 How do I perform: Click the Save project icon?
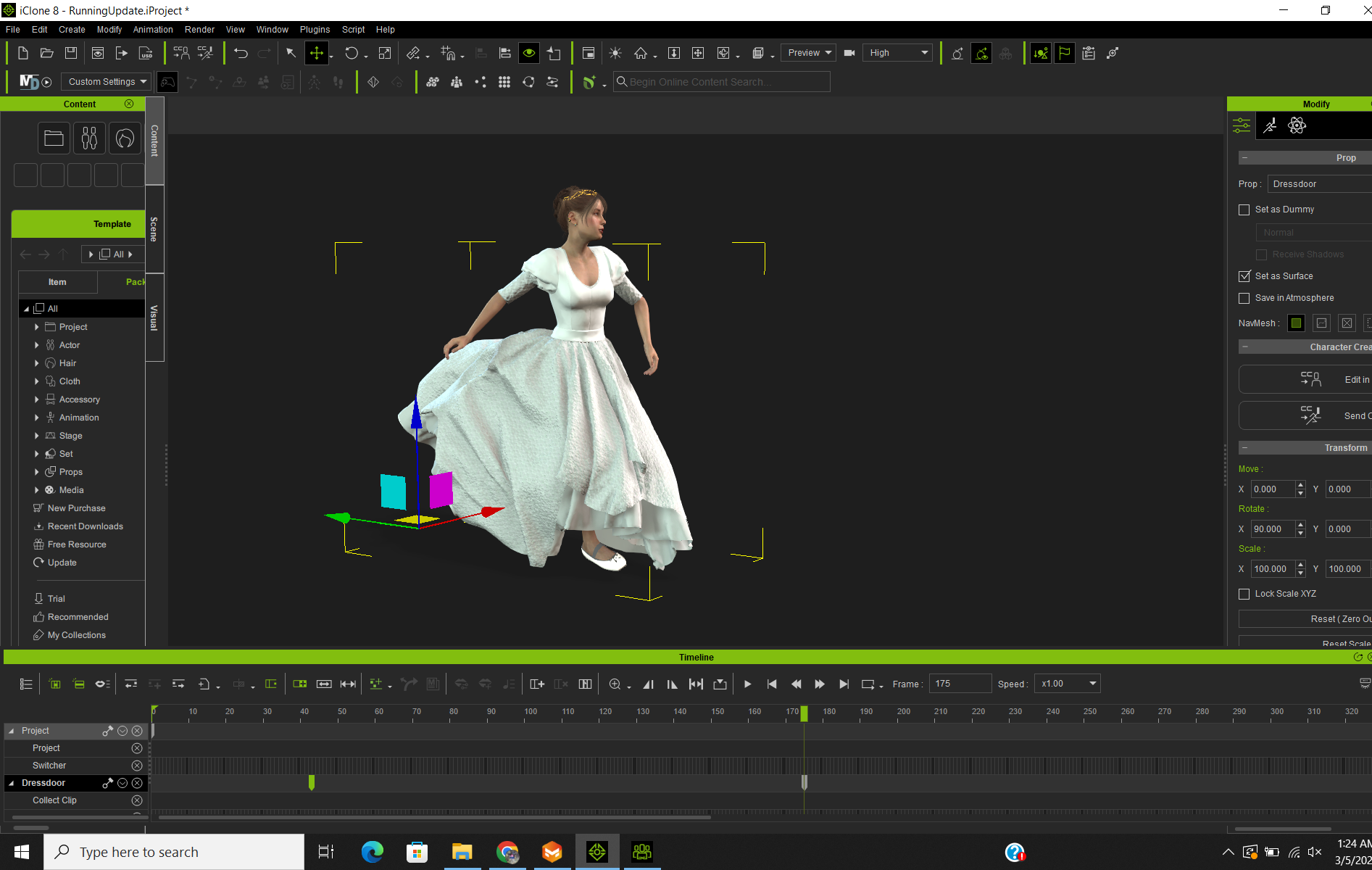71,53
